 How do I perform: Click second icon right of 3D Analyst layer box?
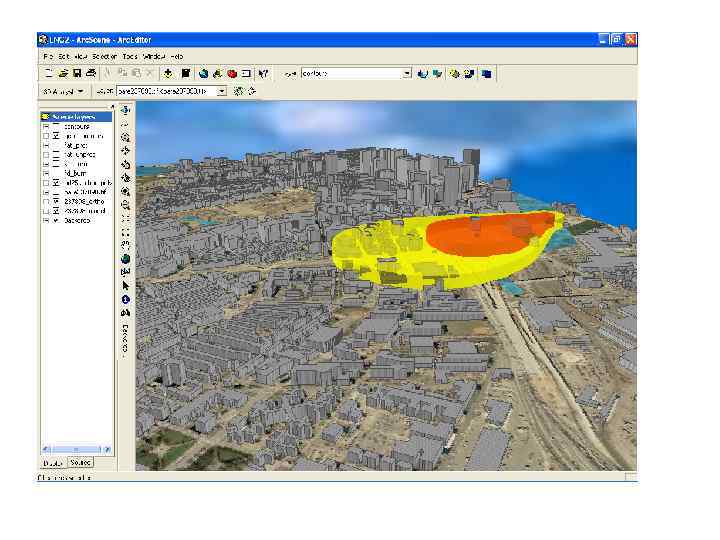252,91
